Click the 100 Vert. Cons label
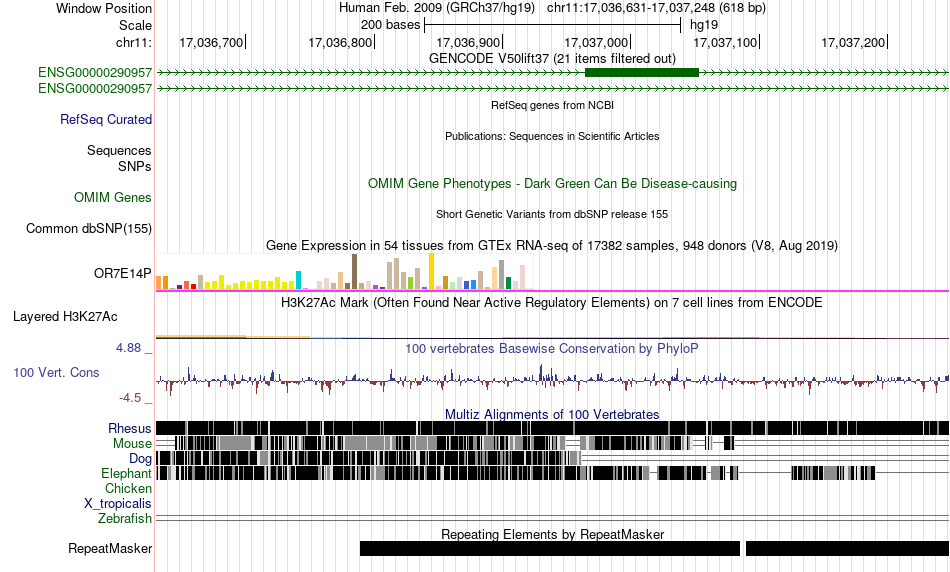Image resolution: width=950 pixels, height=572 pixels. point(56,373)
